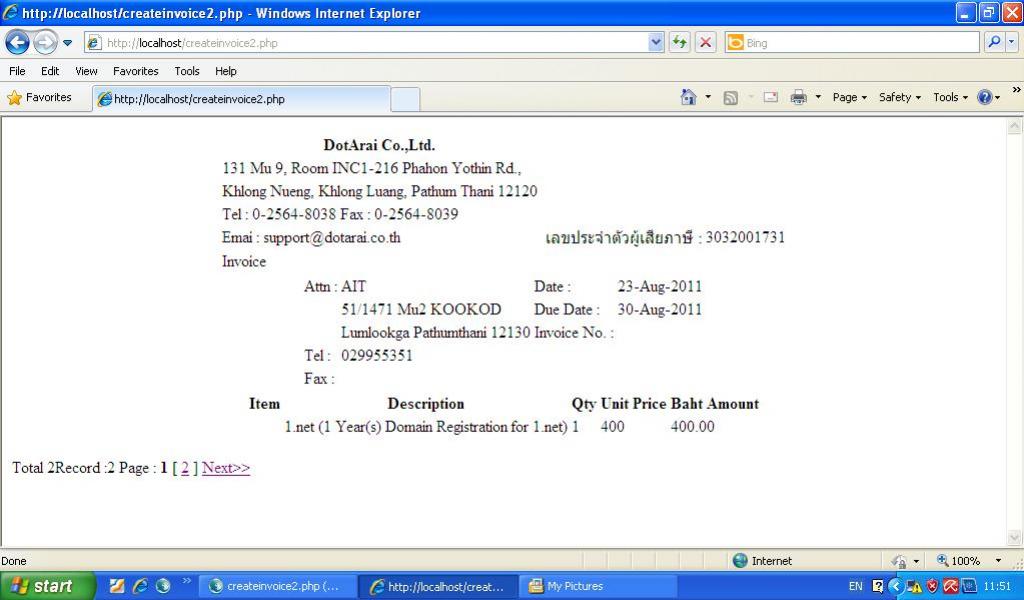Open the search provider options dropdown

[x=1012, y=43]
